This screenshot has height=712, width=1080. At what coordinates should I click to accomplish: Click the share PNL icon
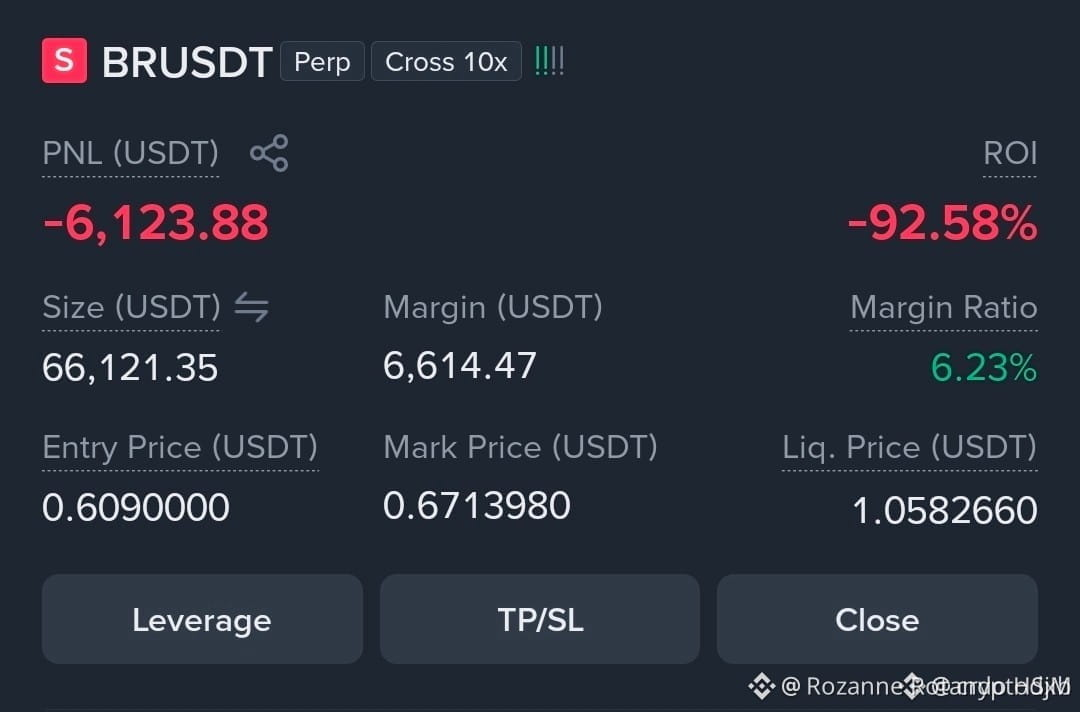(x=269, y=153)
